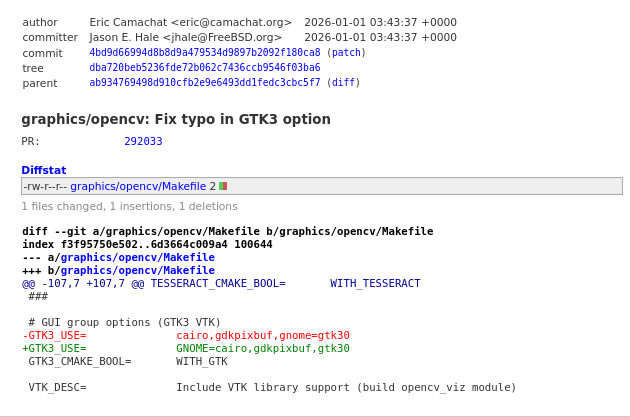
Task: Click the '# GUI group options' comment line
Action: click(125, 323)
